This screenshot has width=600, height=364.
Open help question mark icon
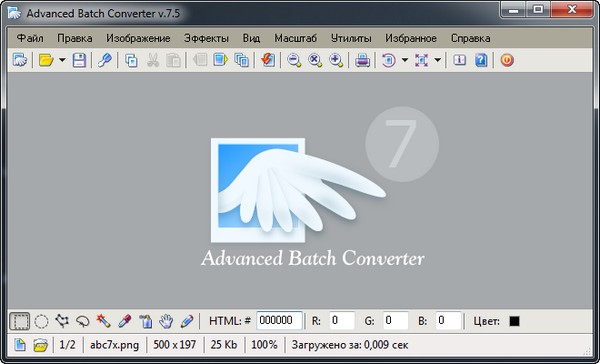tap(481, 60)
